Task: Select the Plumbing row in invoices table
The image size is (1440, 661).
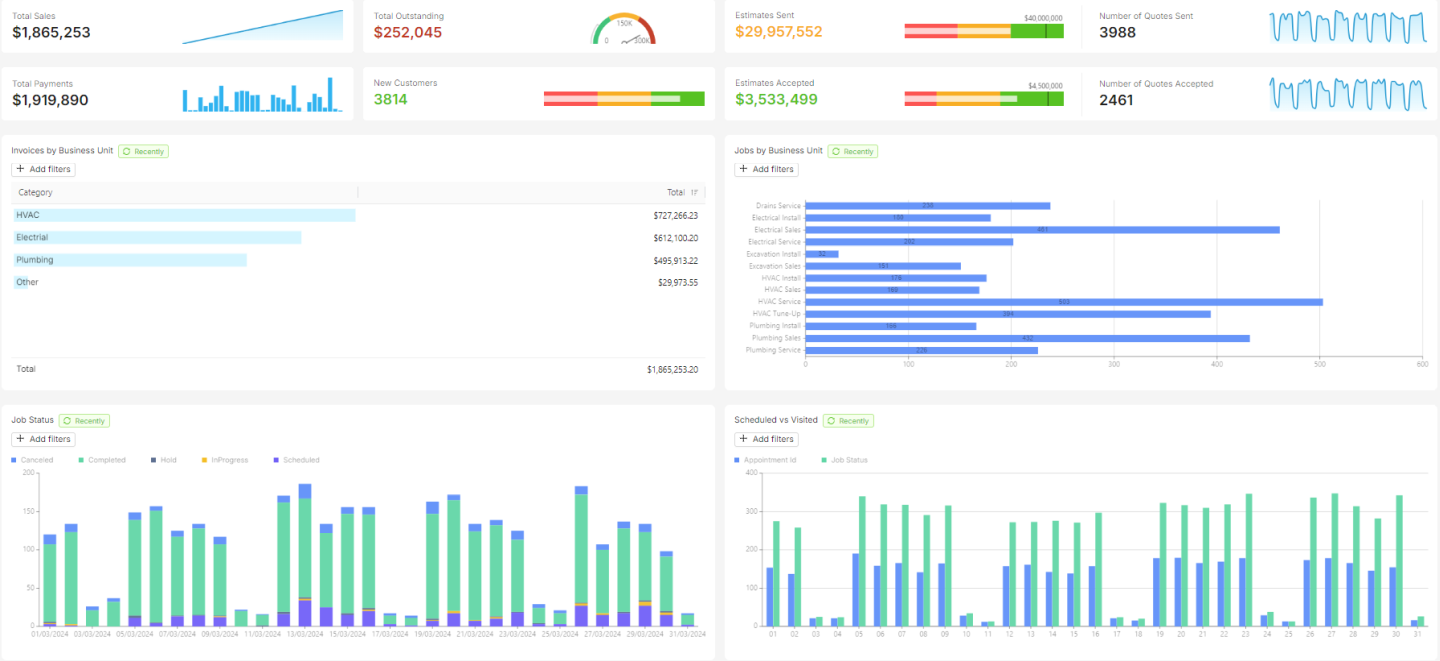Action: 358,260
